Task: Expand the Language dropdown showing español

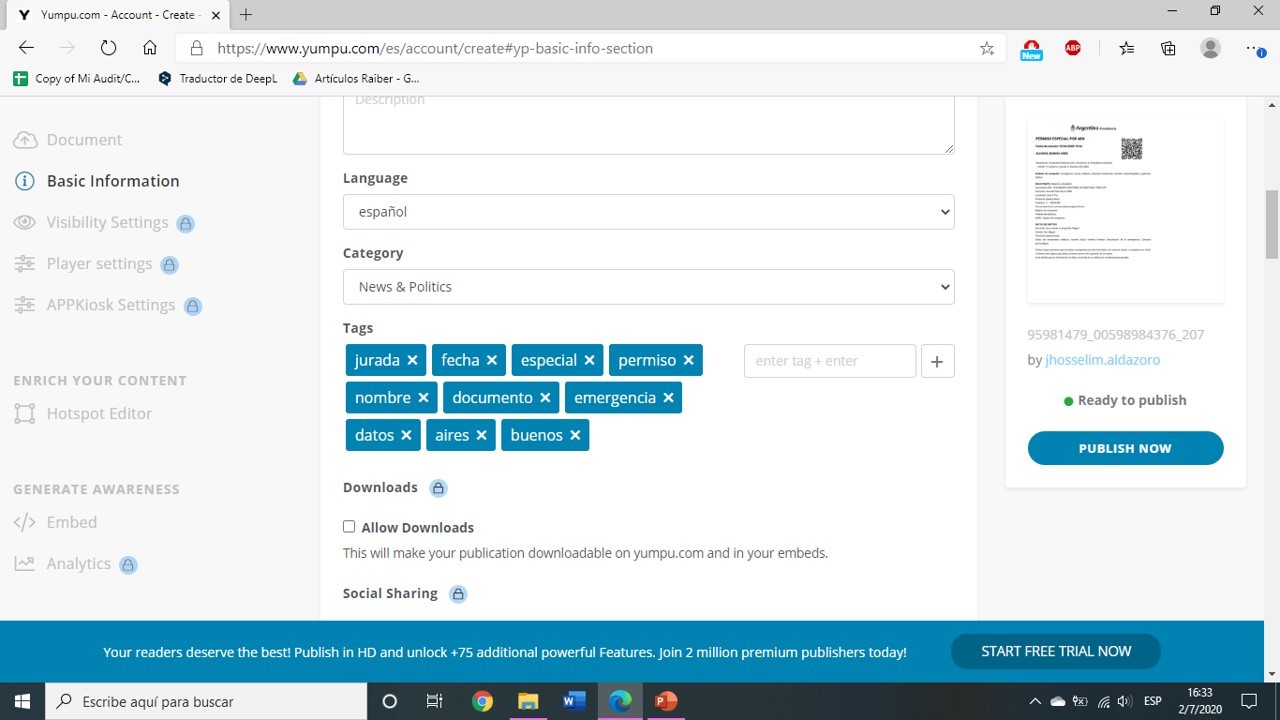Action: coord(648,212)
